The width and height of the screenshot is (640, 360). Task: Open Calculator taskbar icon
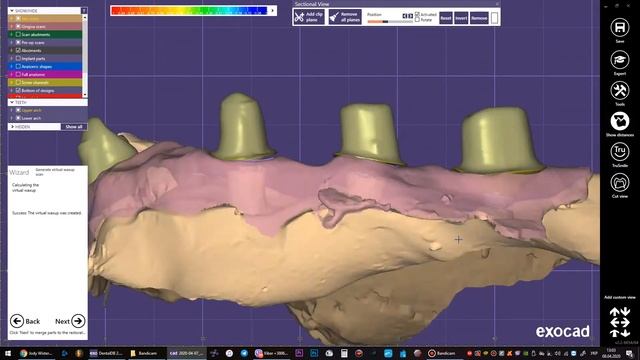[344, 353]
